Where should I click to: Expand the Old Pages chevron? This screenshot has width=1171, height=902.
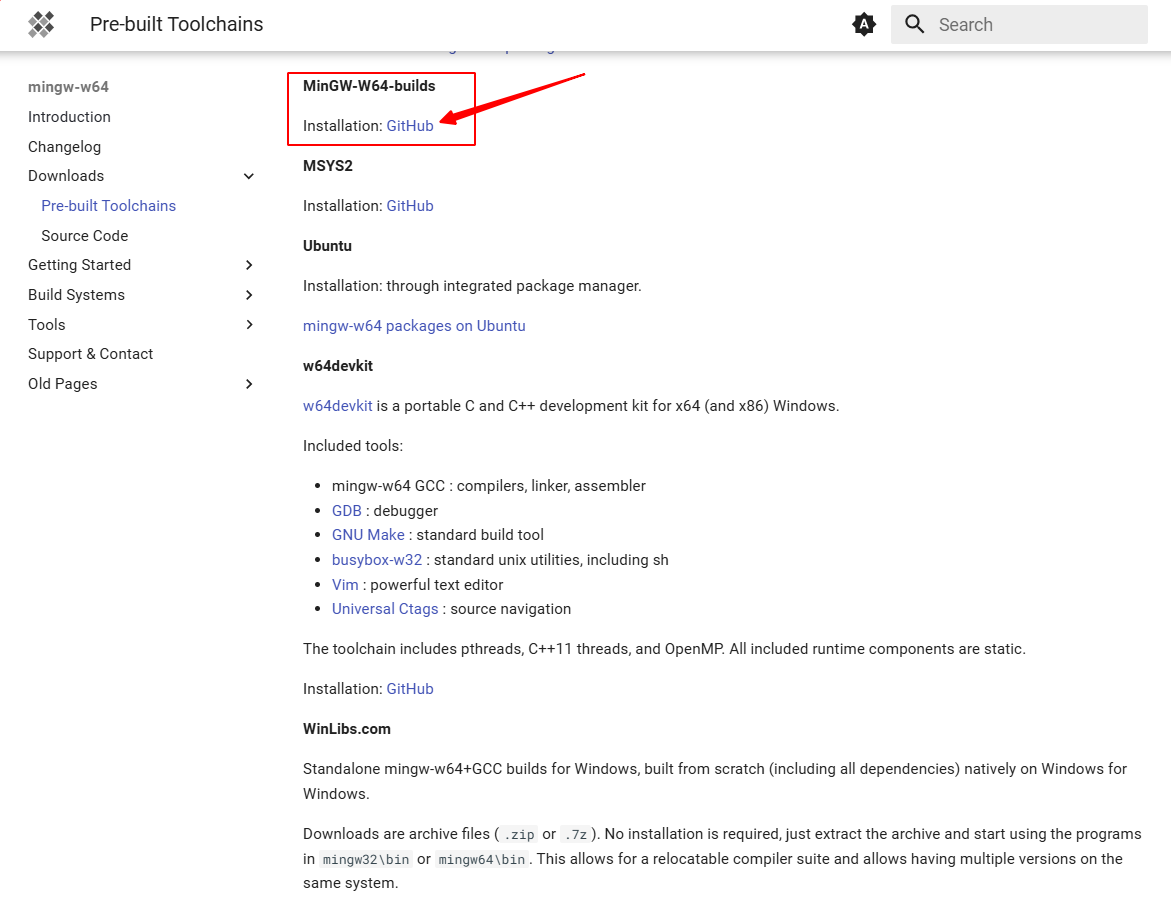[249, 384]
